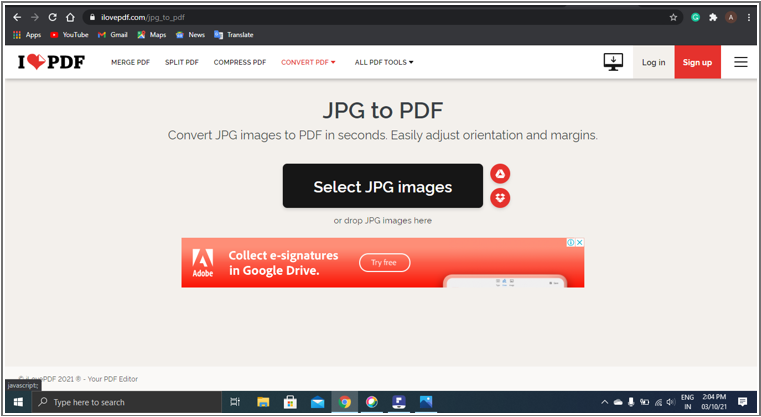Open the hamburger menu icon

coord(741,62)
